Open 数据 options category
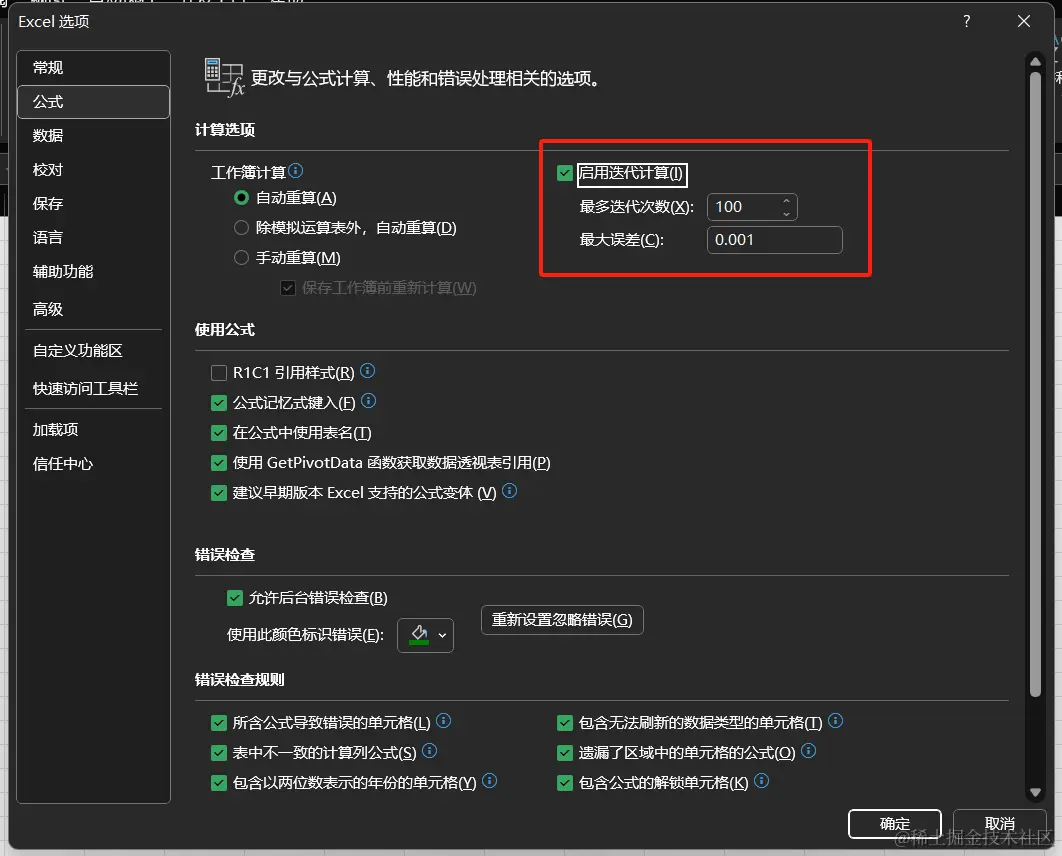 (x=93, y=135)
